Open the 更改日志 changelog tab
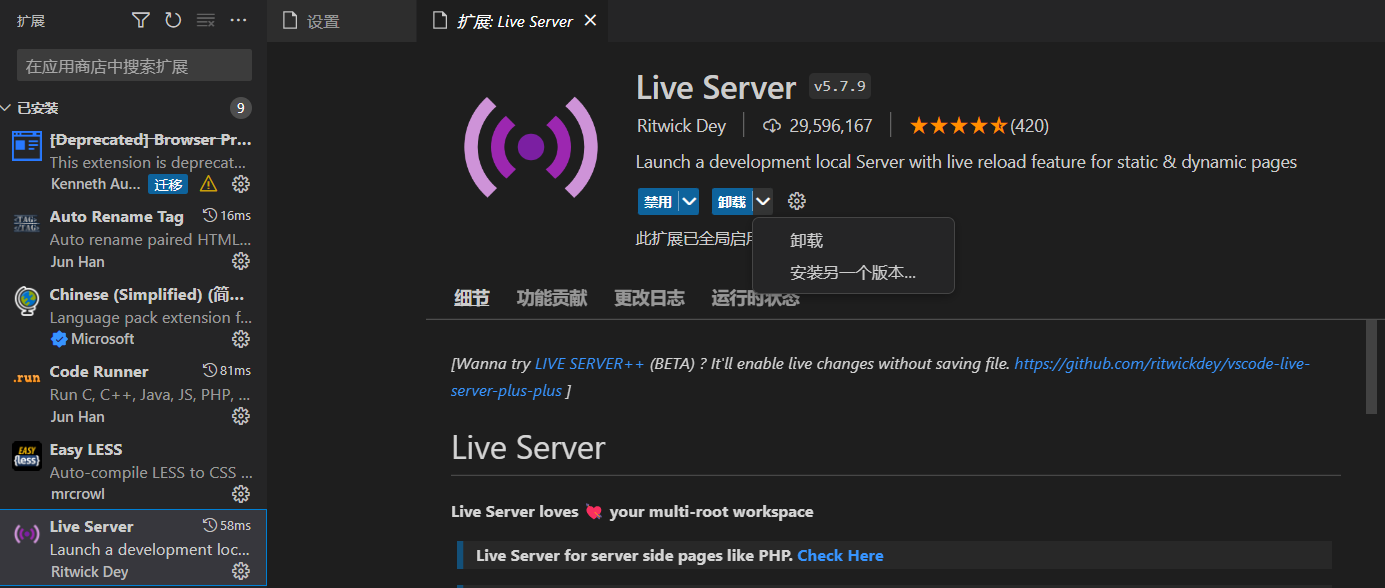This screenshot has height=588, width=1385. tap(649, 298)
